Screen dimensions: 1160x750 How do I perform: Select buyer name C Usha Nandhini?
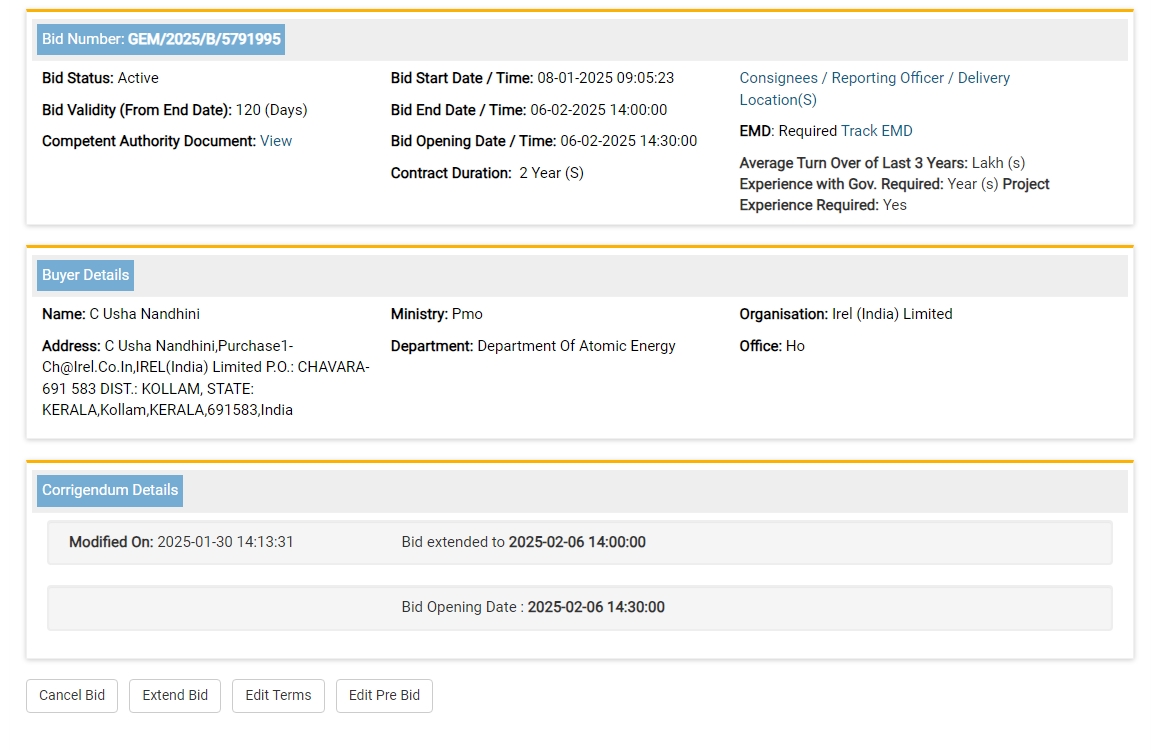coord(144,314)
